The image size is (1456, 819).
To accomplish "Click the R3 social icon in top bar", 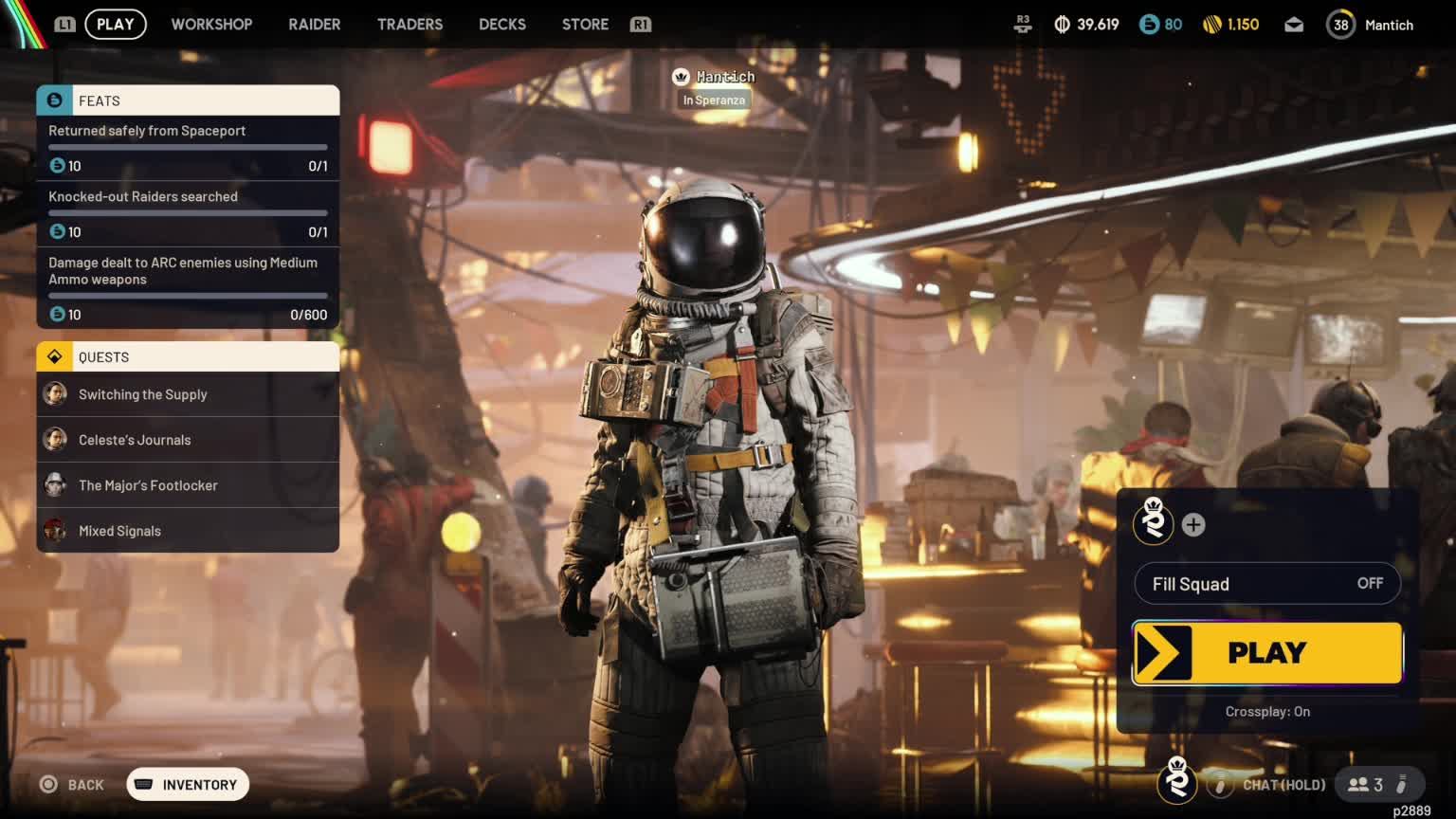I will coord(1023,24).
